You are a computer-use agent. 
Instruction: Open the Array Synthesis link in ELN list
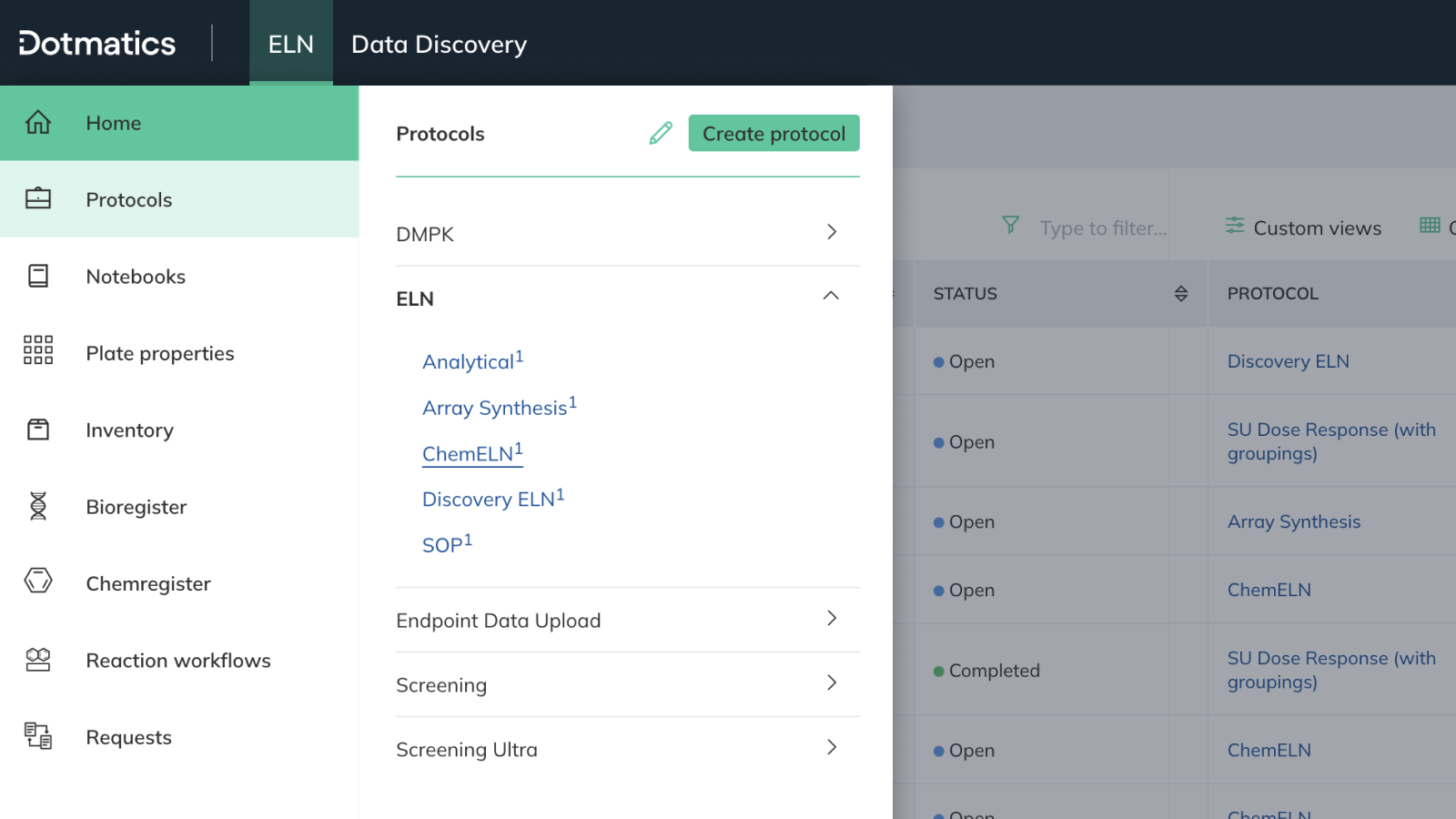tap(499, 407)
